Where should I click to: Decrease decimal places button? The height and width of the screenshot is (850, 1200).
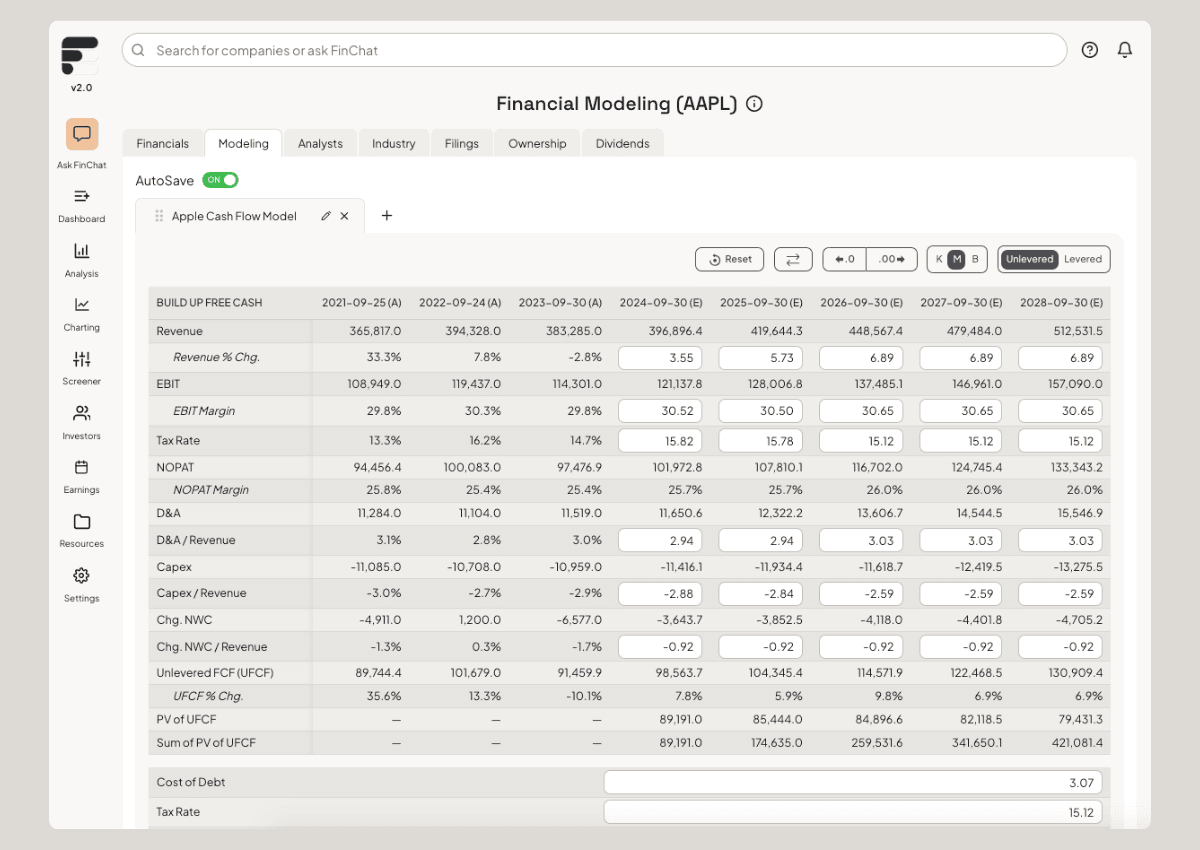point(845,259)
